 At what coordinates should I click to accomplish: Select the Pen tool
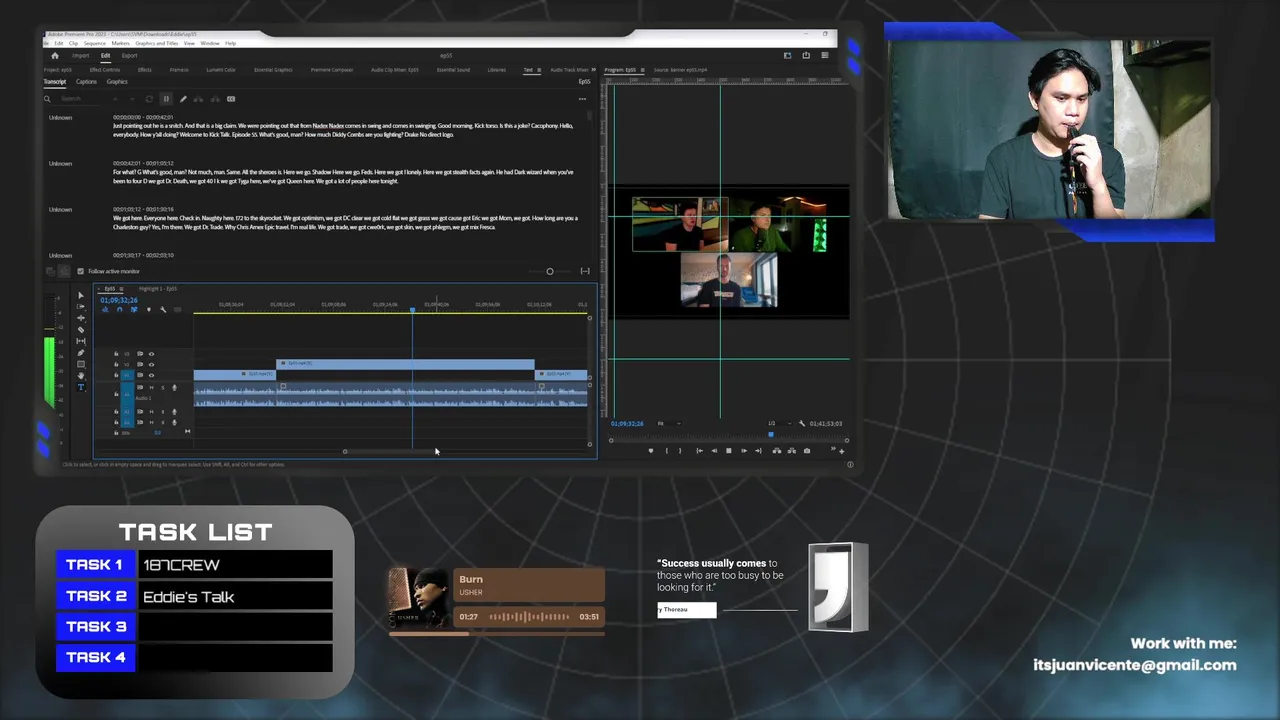81,353
